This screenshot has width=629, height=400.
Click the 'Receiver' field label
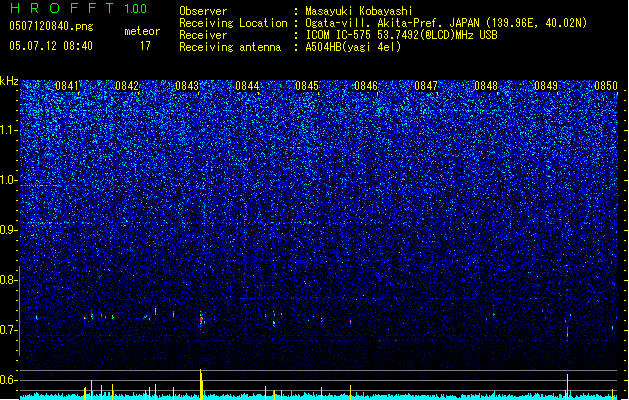click(x=203, y=35)
